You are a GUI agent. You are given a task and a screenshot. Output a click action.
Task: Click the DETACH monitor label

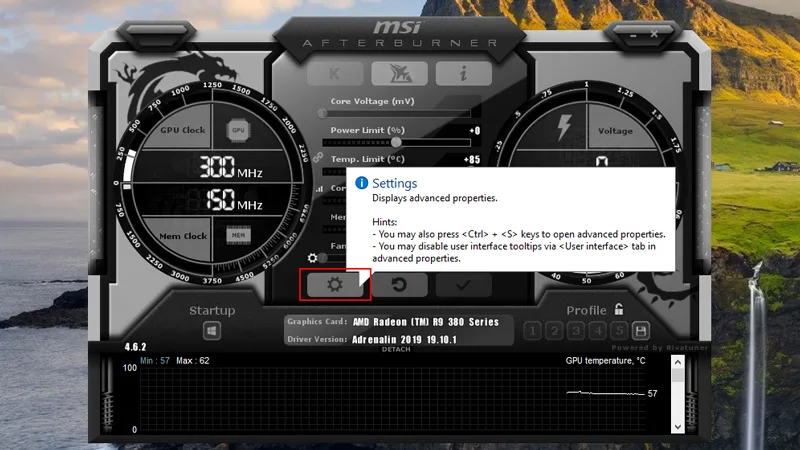click(396, 349)
